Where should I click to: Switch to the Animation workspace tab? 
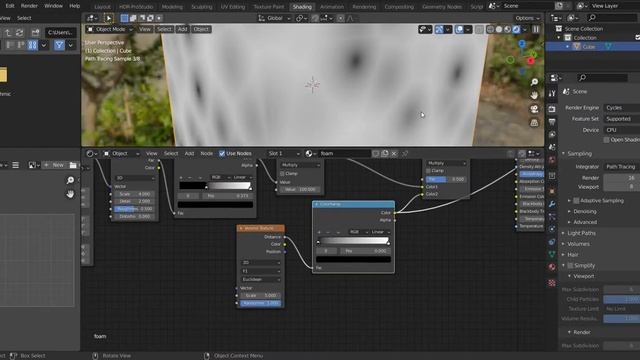point(332,7)
